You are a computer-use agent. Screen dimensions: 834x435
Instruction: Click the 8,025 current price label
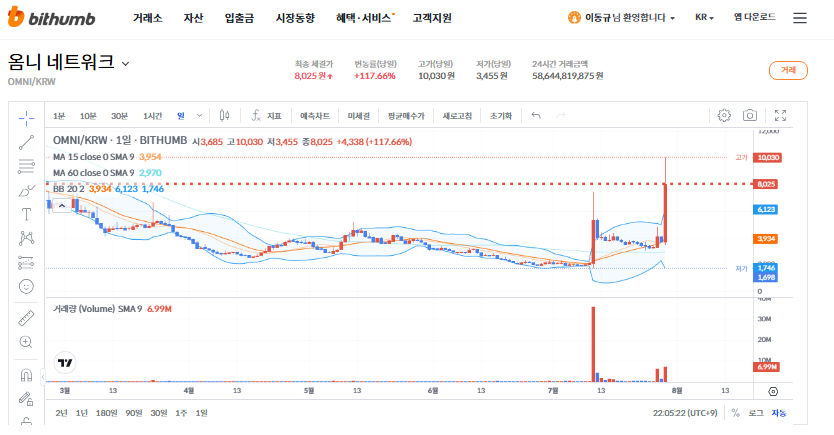(766, 184)
